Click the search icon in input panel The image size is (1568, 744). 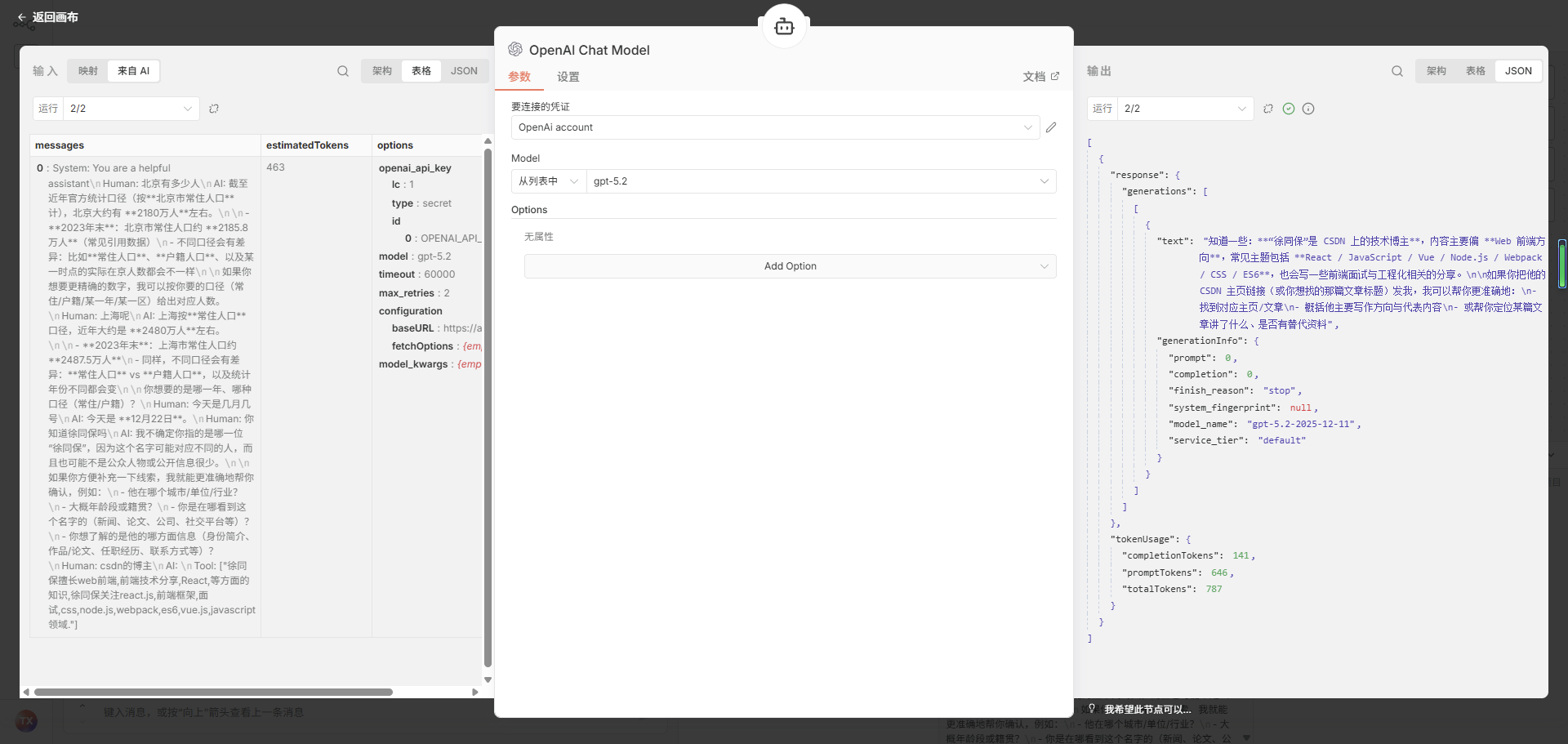[x=343, y=71]
